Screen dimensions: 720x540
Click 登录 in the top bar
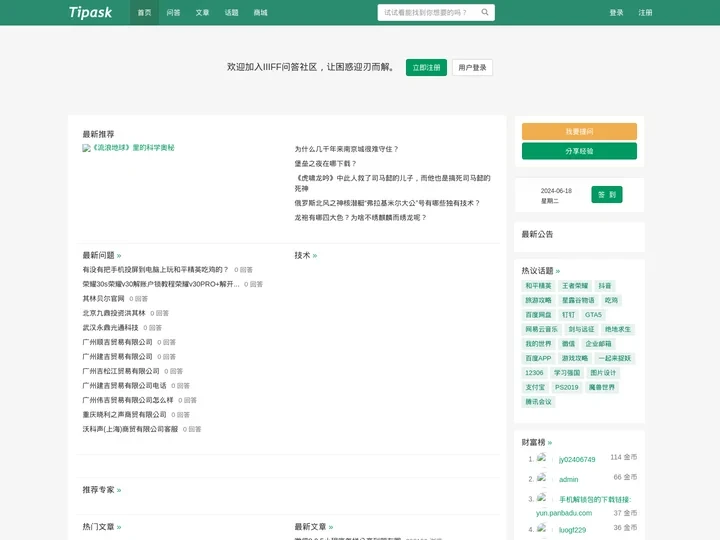coord(616,12)
